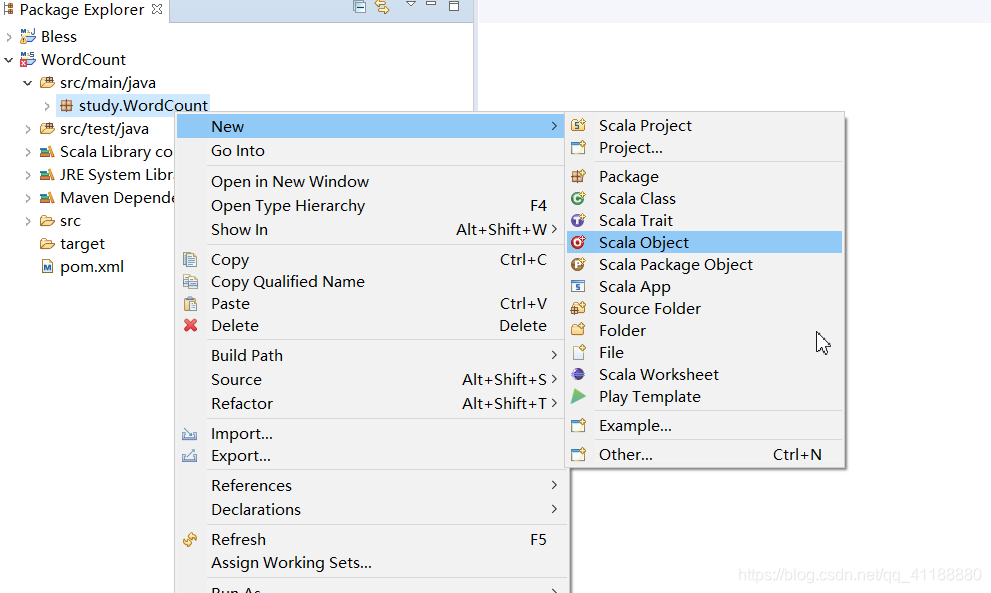Image resolution: width=991 pixels, height=593 pixels.
Task: Expand the src folder node
Action: click(x=28, y=221)
